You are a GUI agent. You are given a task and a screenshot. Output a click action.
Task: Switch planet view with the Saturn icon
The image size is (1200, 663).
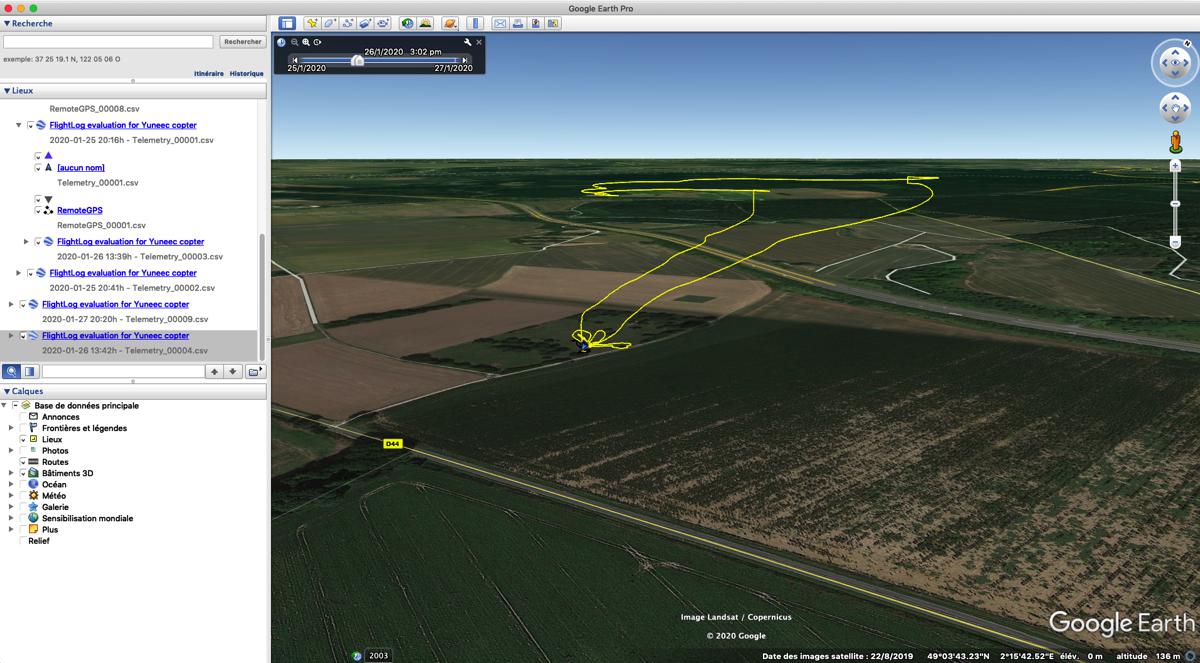click(x=450, y=23)
